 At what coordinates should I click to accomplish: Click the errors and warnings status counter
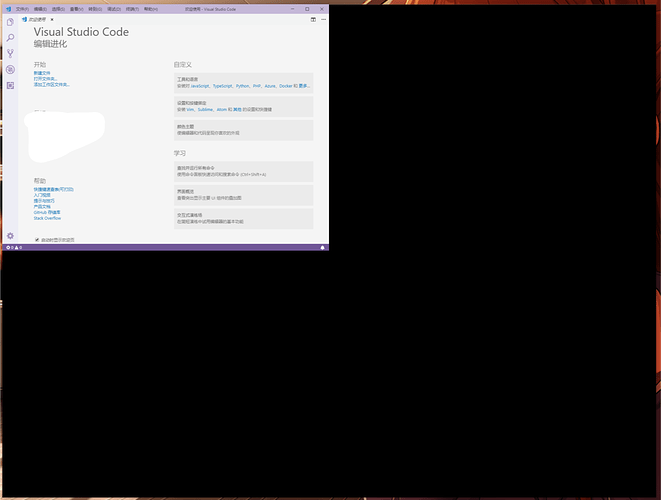click(14, 247)
